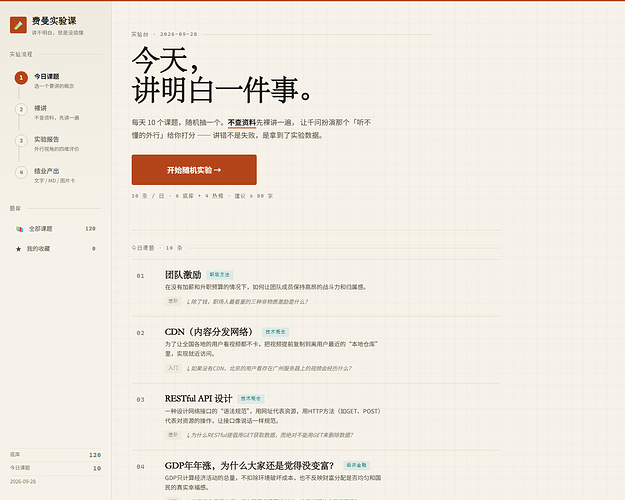The height and width of the screenshot is (500, 625).
Task: Open topic GDP年年涨 question
Action: tap(249, 465)
